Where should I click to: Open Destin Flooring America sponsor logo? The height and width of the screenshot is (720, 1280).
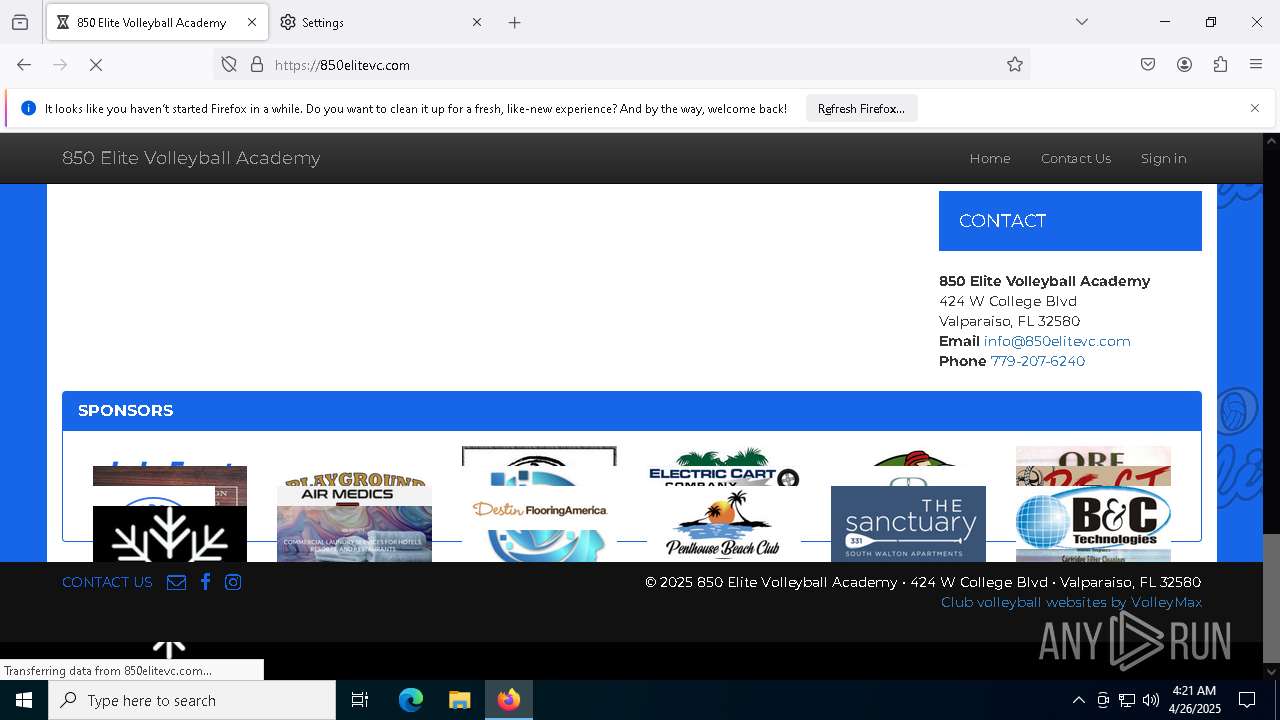pyautogui.click(x=539, y=509)
